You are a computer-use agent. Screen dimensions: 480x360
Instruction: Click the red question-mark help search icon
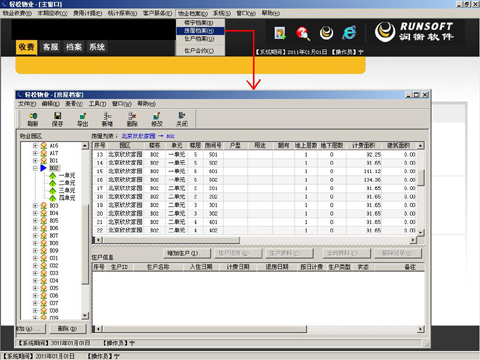(x=303, y=33)
